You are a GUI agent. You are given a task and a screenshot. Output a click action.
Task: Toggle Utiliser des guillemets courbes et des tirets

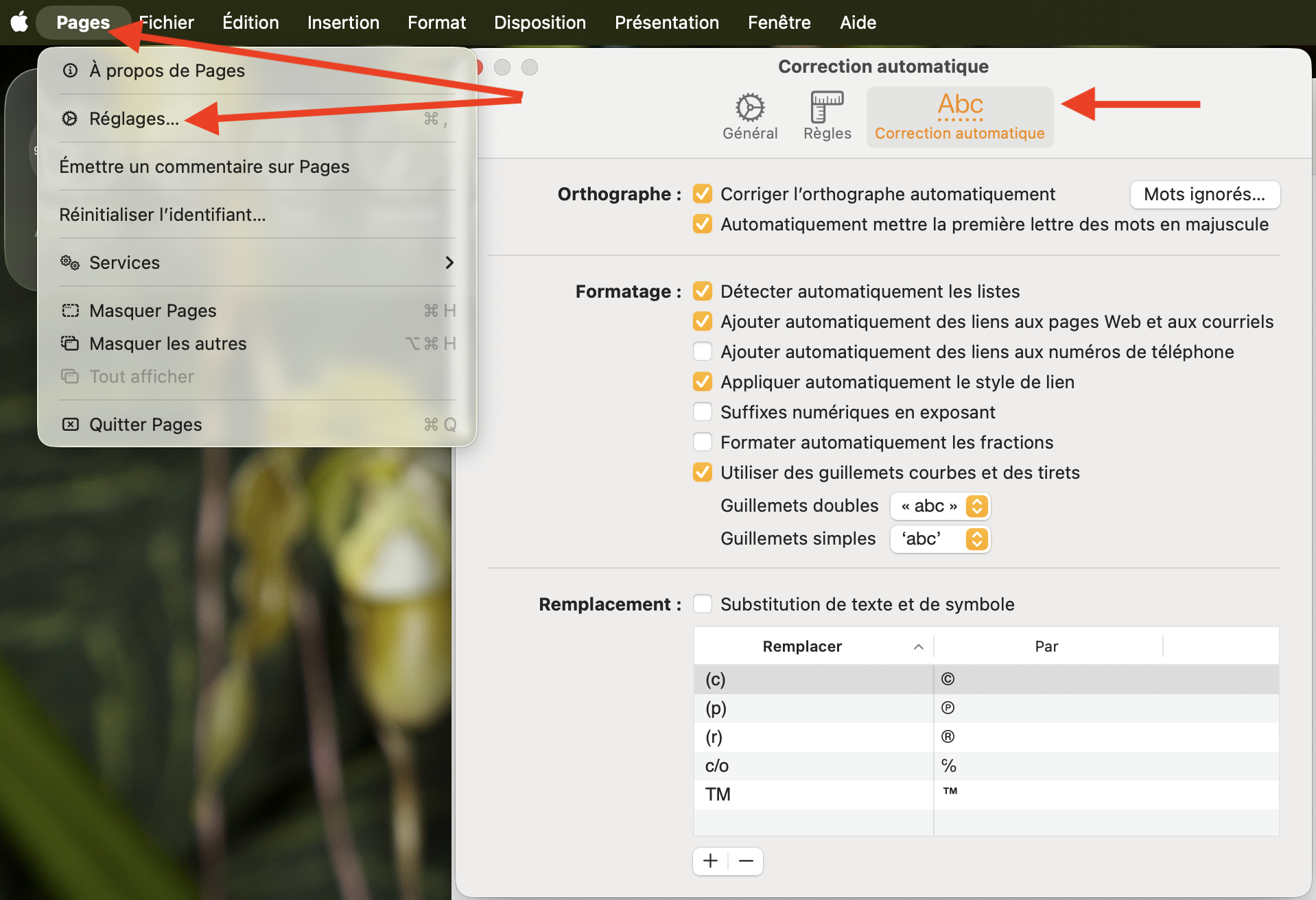point(702,473)
